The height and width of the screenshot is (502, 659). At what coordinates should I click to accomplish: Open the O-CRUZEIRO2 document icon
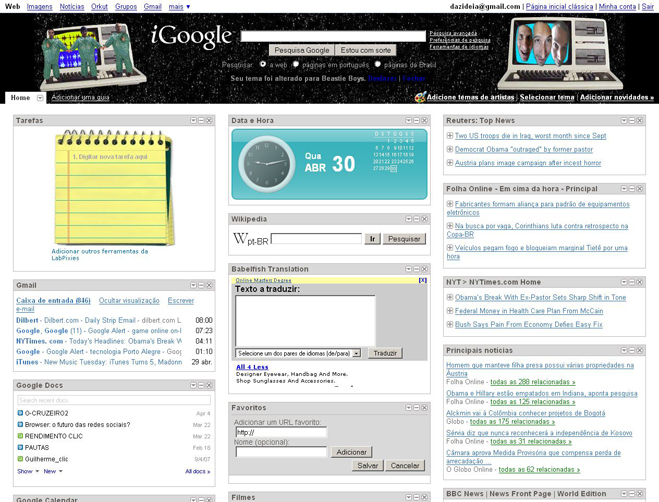20,413
